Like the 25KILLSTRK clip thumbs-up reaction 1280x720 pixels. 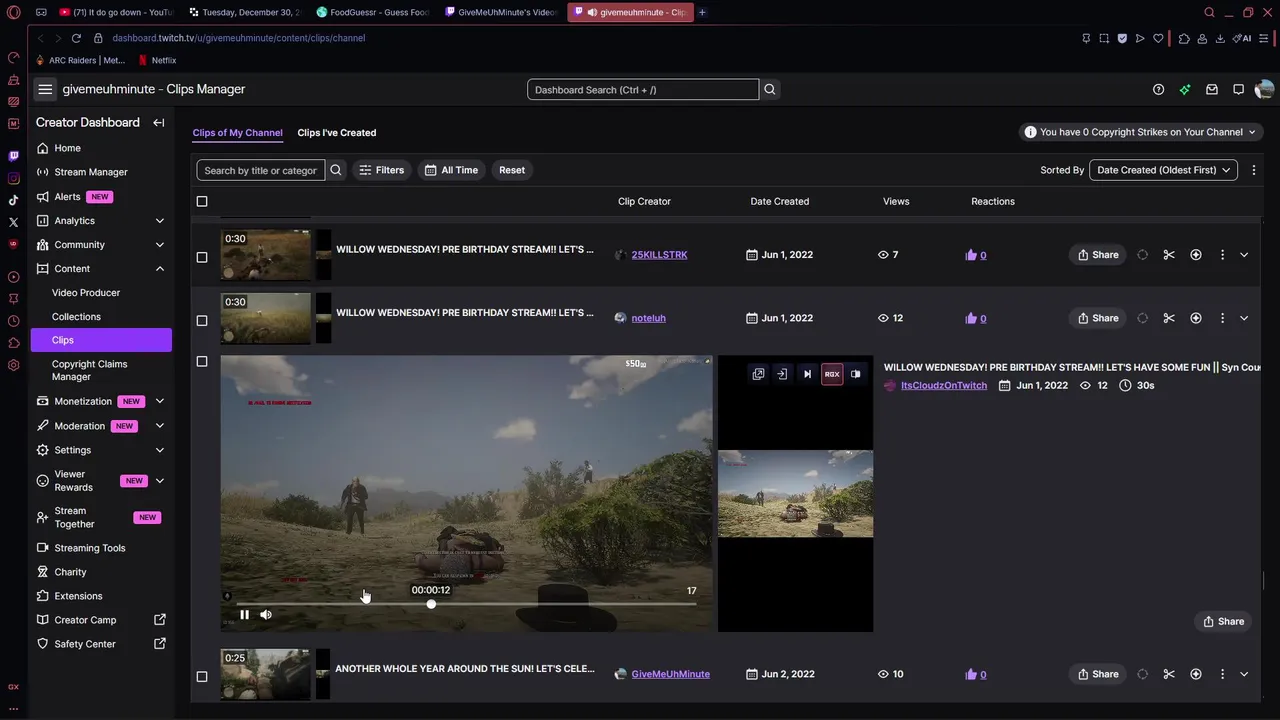click(971, 255)
